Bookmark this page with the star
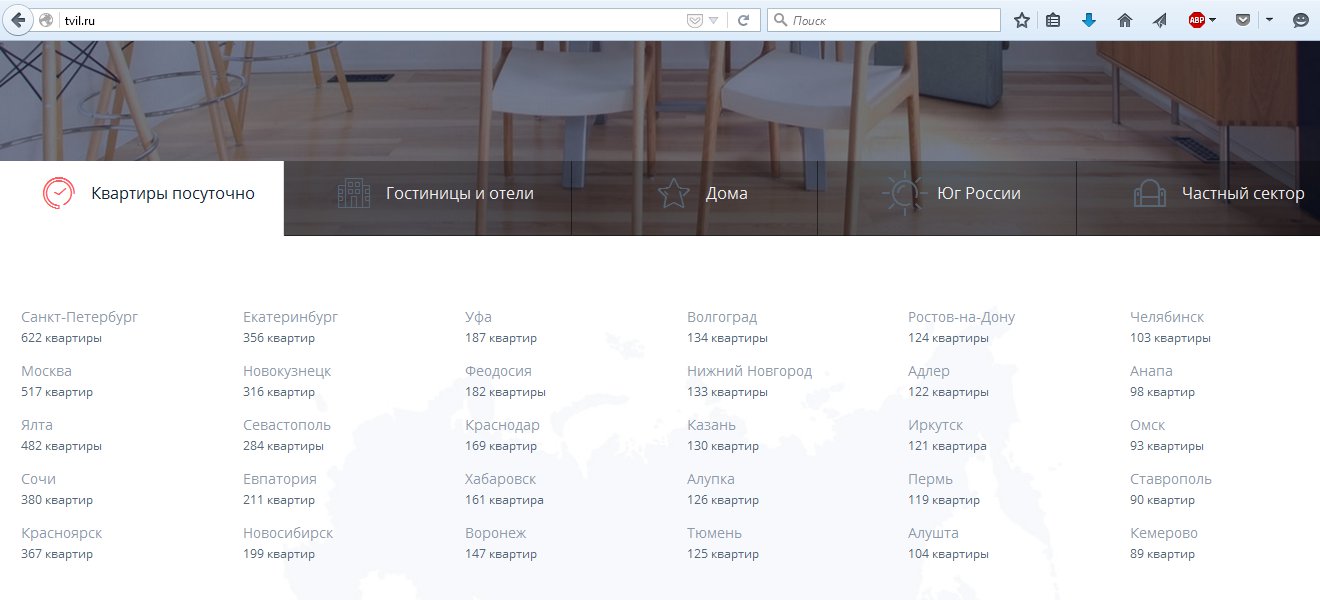This screenshot has width=1320, height=600. (1022, 20)
